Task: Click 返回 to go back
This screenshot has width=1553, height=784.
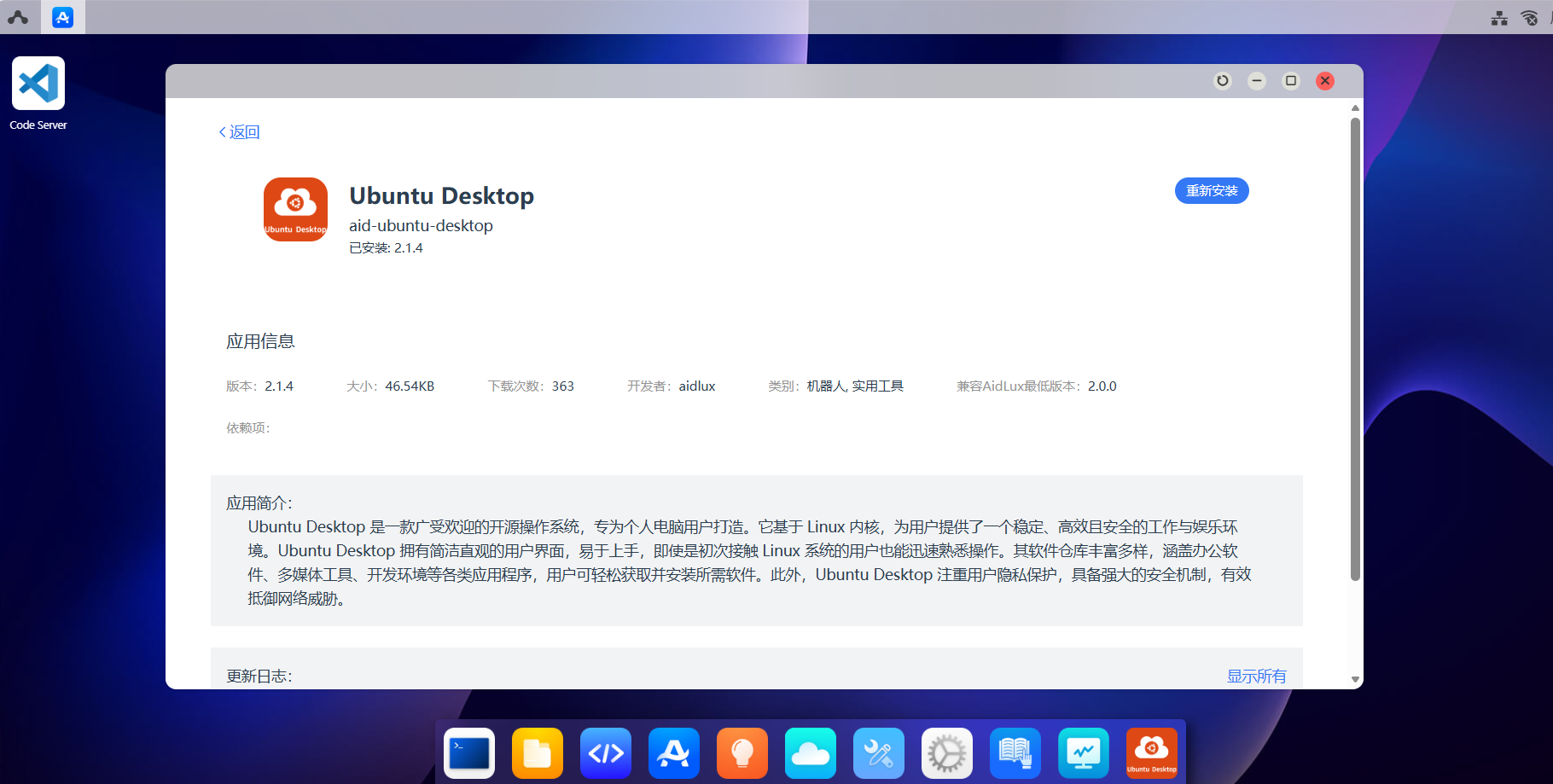Action: [x=239, y=132]
